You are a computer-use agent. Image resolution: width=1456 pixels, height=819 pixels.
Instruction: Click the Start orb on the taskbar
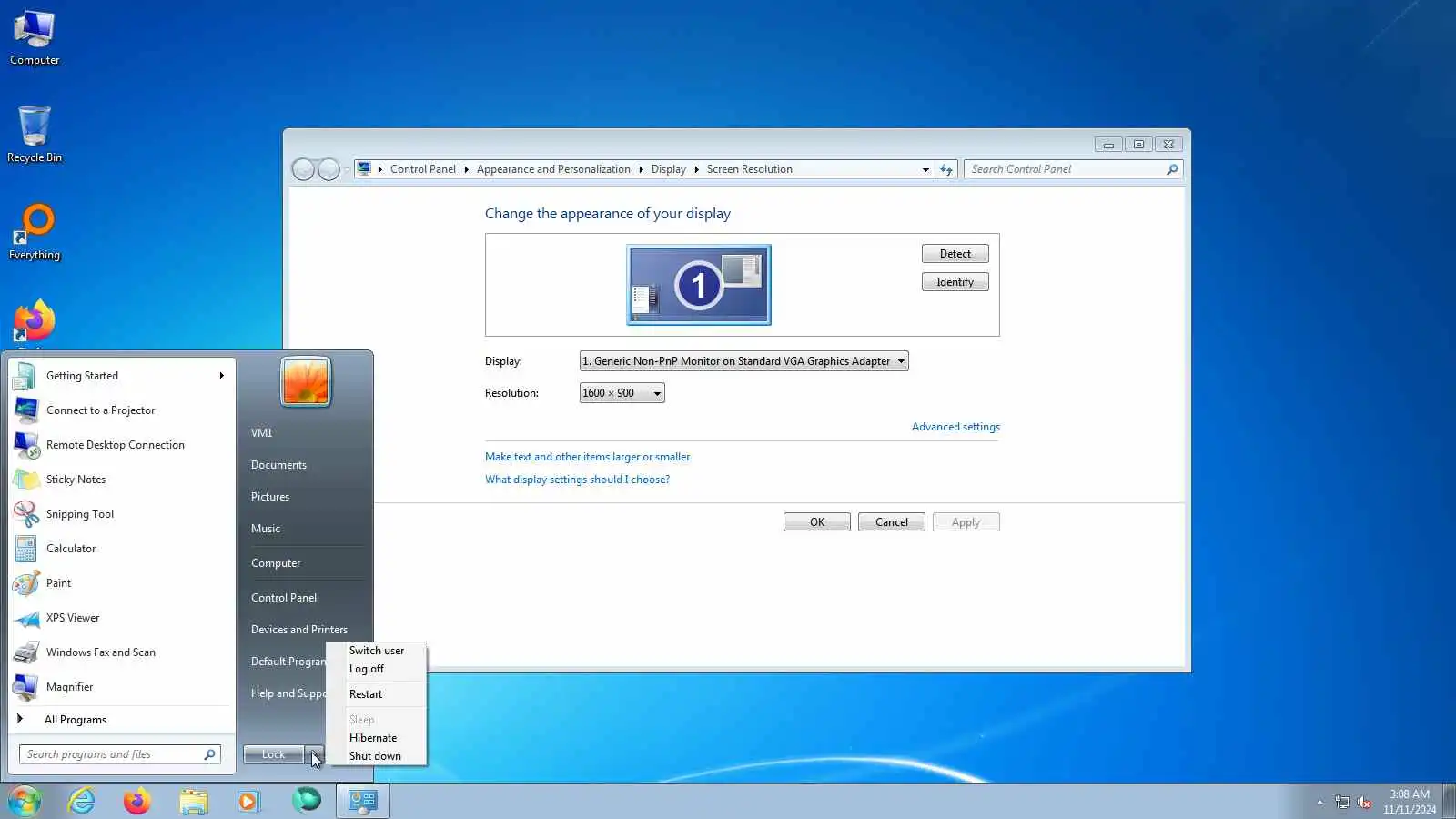click(x=25, y=801)
